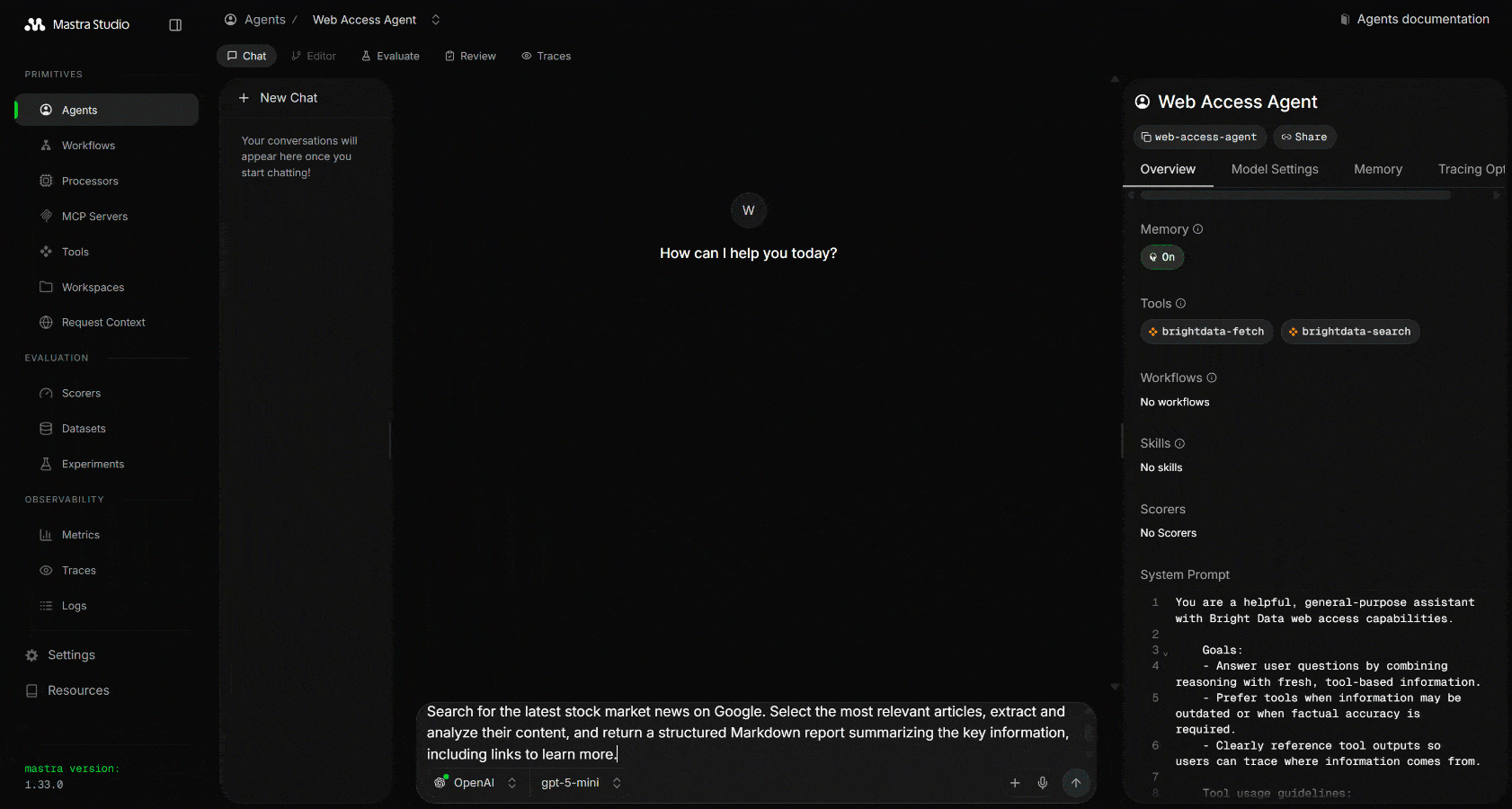The height and width of the screenshot is (809, 1512).
Task: Open the OpenAI provider dropdown
Action: 476,783
